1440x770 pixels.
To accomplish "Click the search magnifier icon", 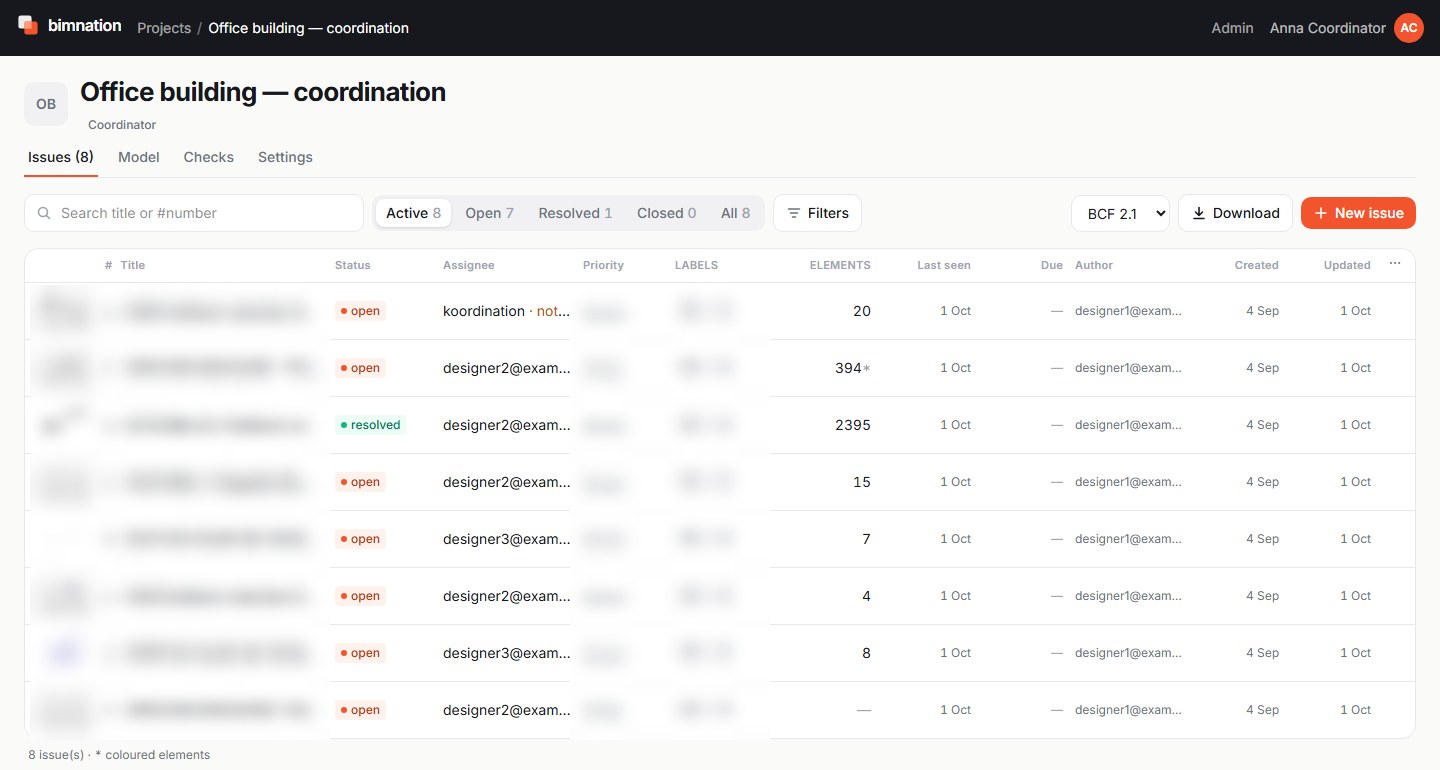I will click(x=44, y=213).
